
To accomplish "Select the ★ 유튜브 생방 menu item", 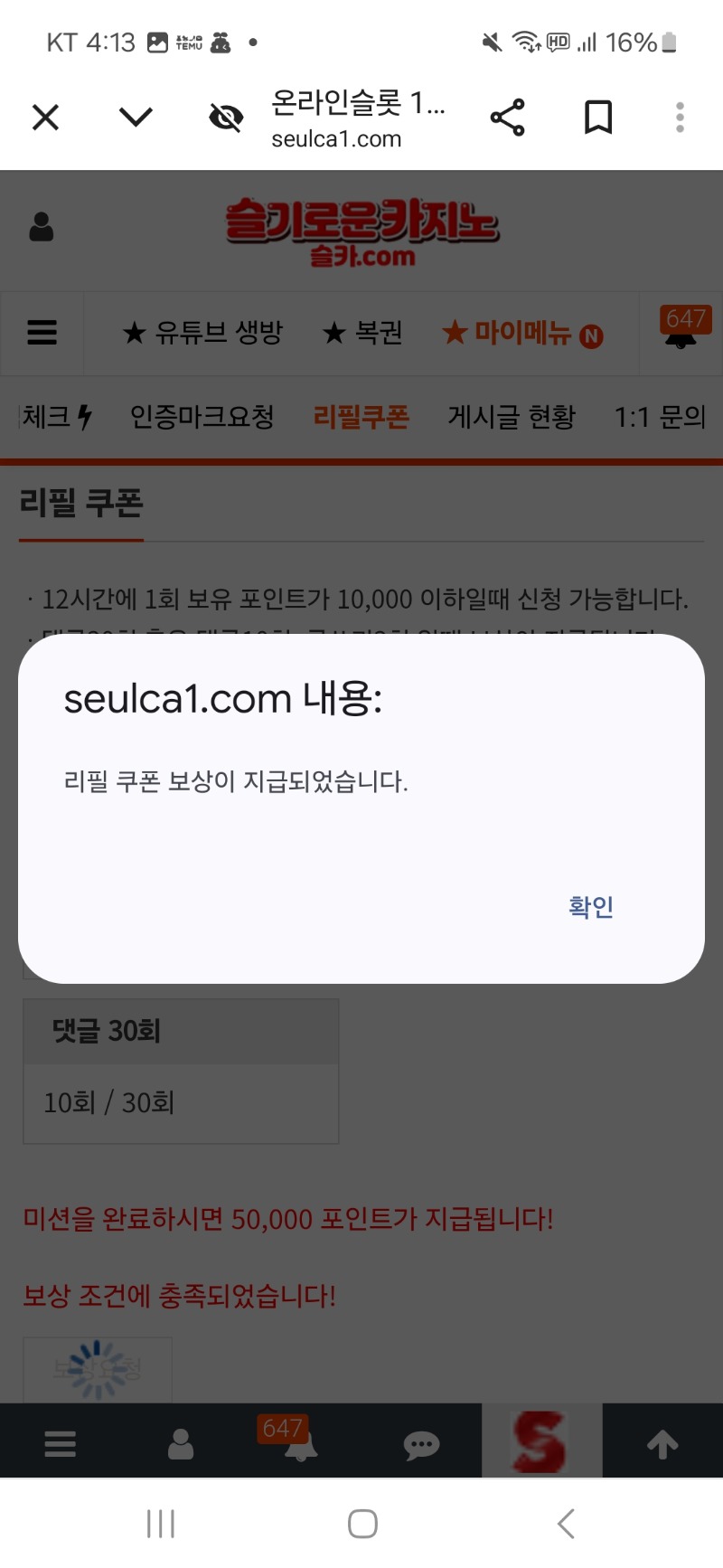I will [x=203, y=333].
